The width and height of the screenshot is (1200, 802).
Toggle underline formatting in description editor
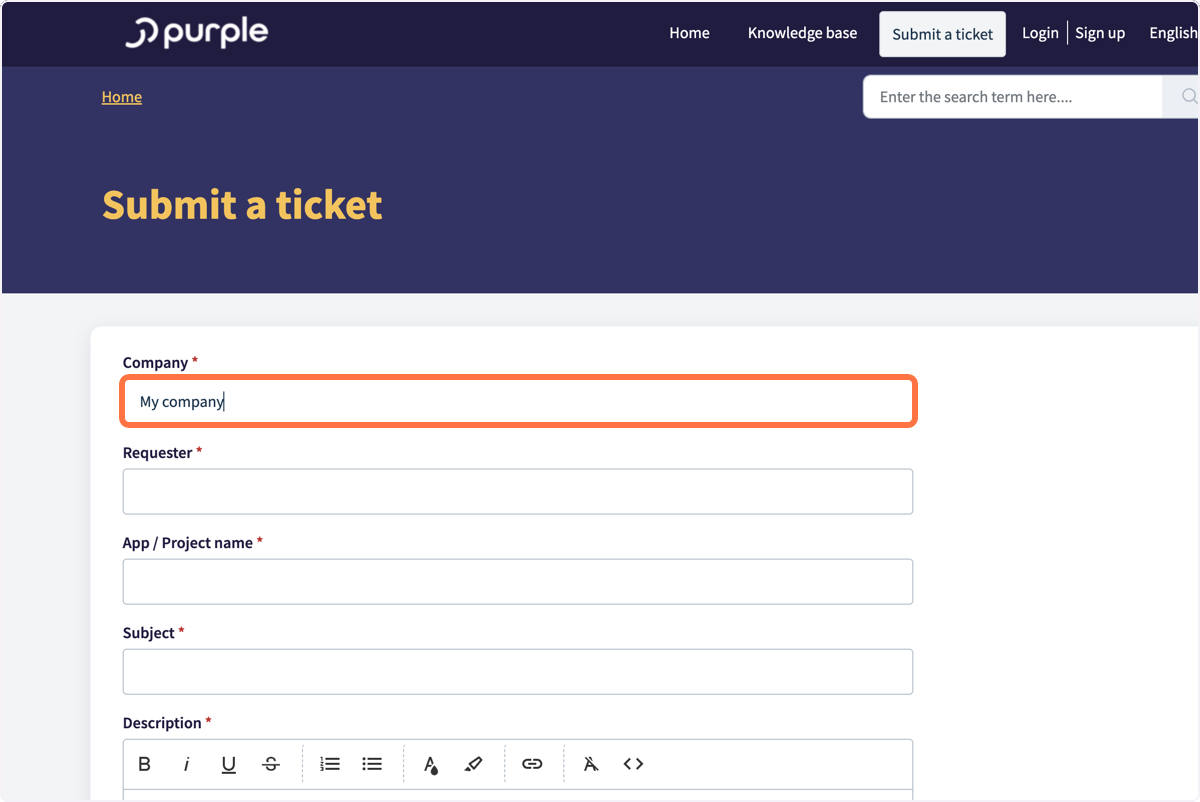point(228,764)
